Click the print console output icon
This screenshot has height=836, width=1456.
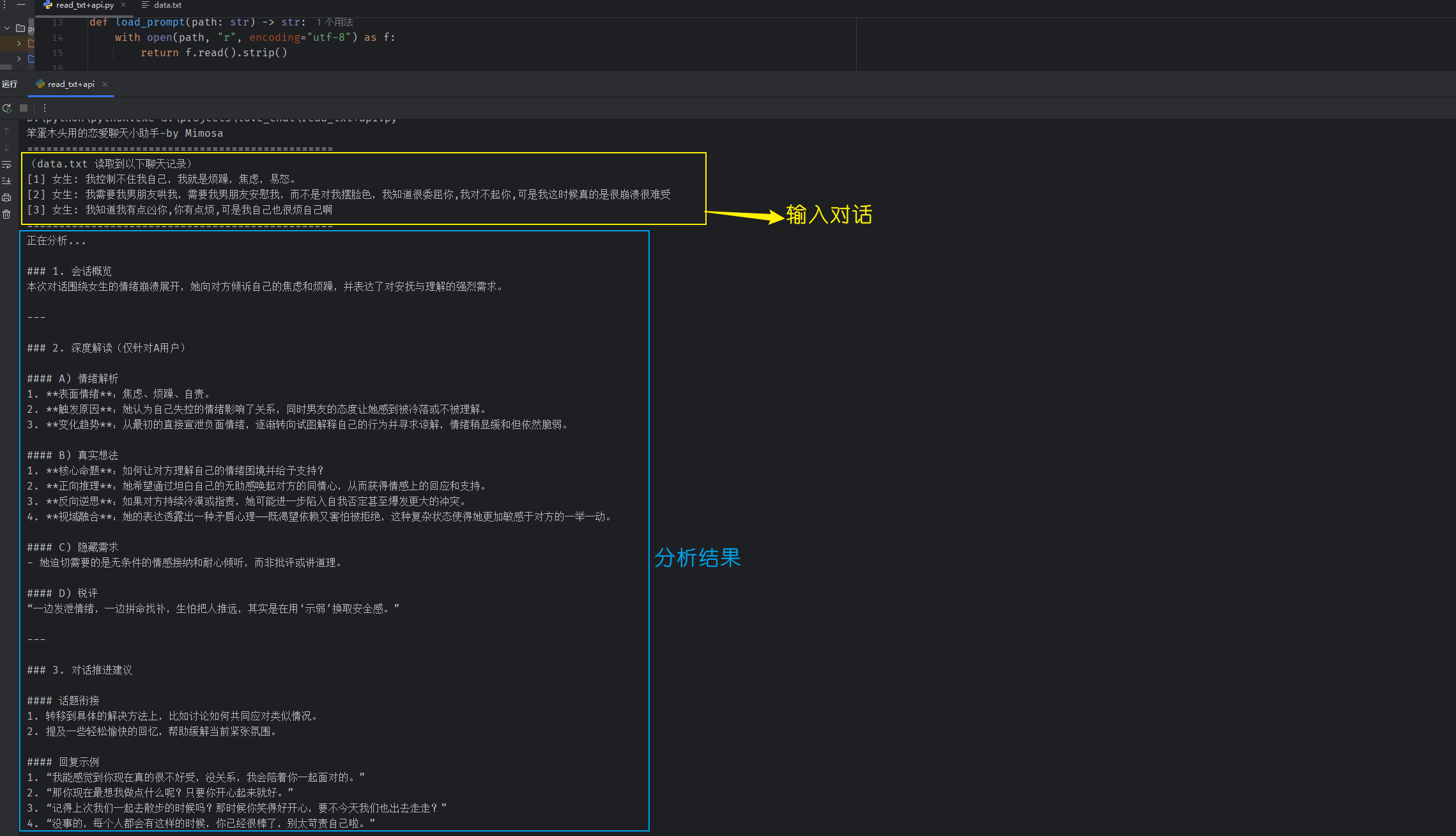tap(7, 197)
